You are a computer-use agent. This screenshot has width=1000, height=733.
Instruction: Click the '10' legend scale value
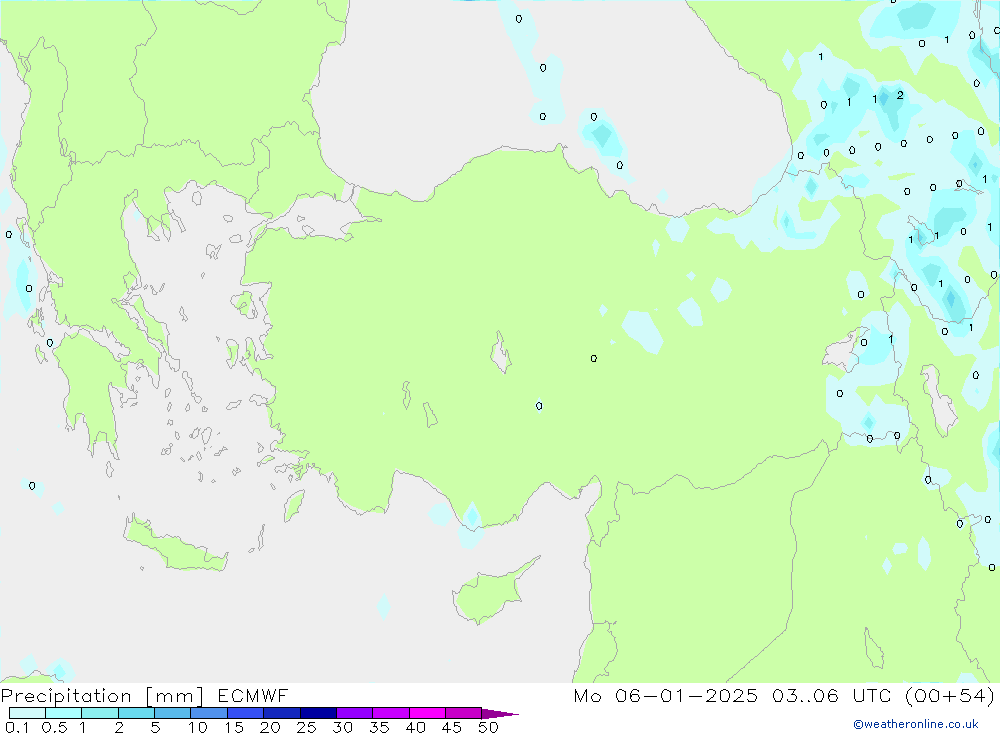198,727
